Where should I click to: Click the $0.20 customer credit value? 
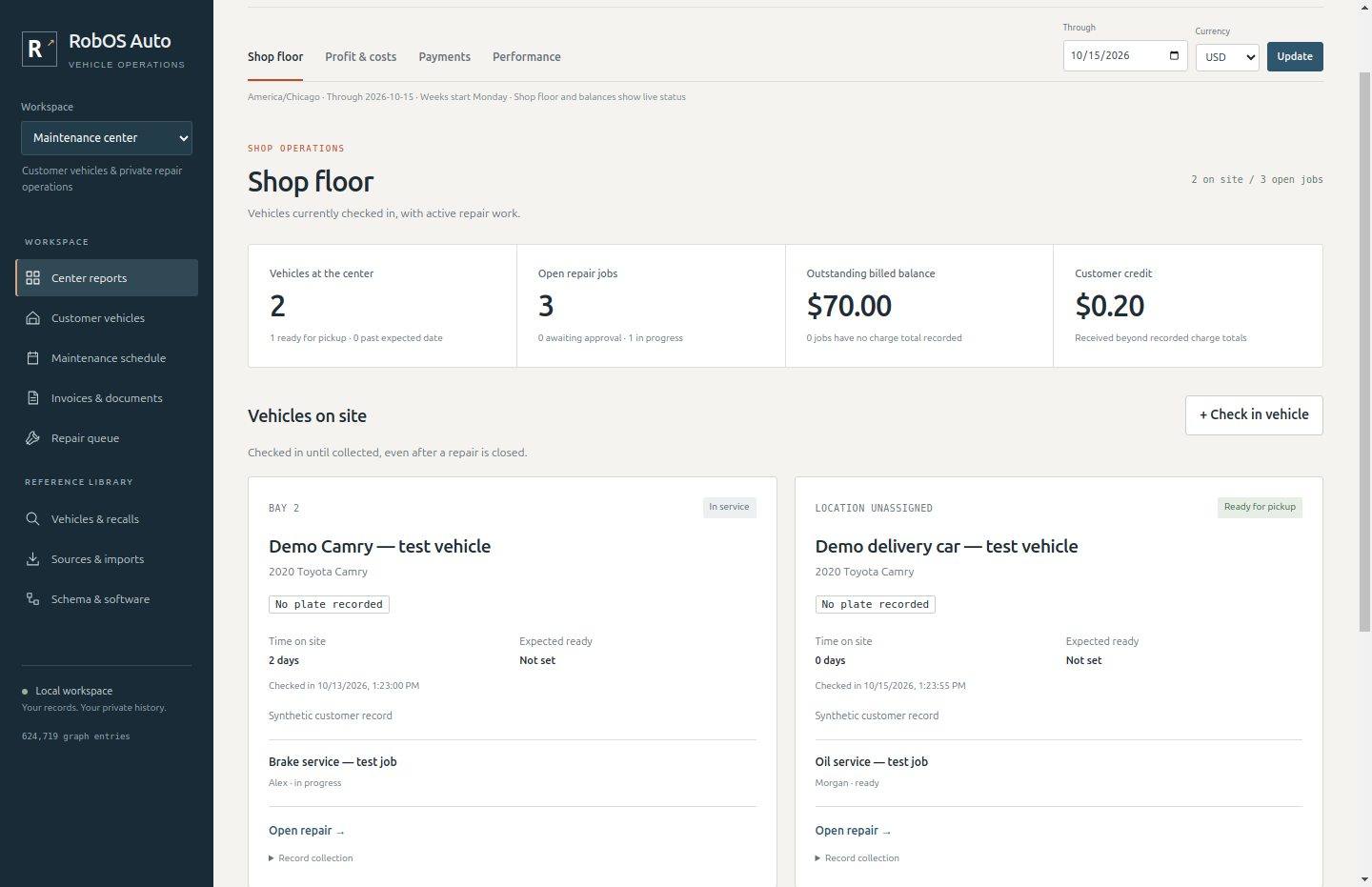tap(1110, 306)
